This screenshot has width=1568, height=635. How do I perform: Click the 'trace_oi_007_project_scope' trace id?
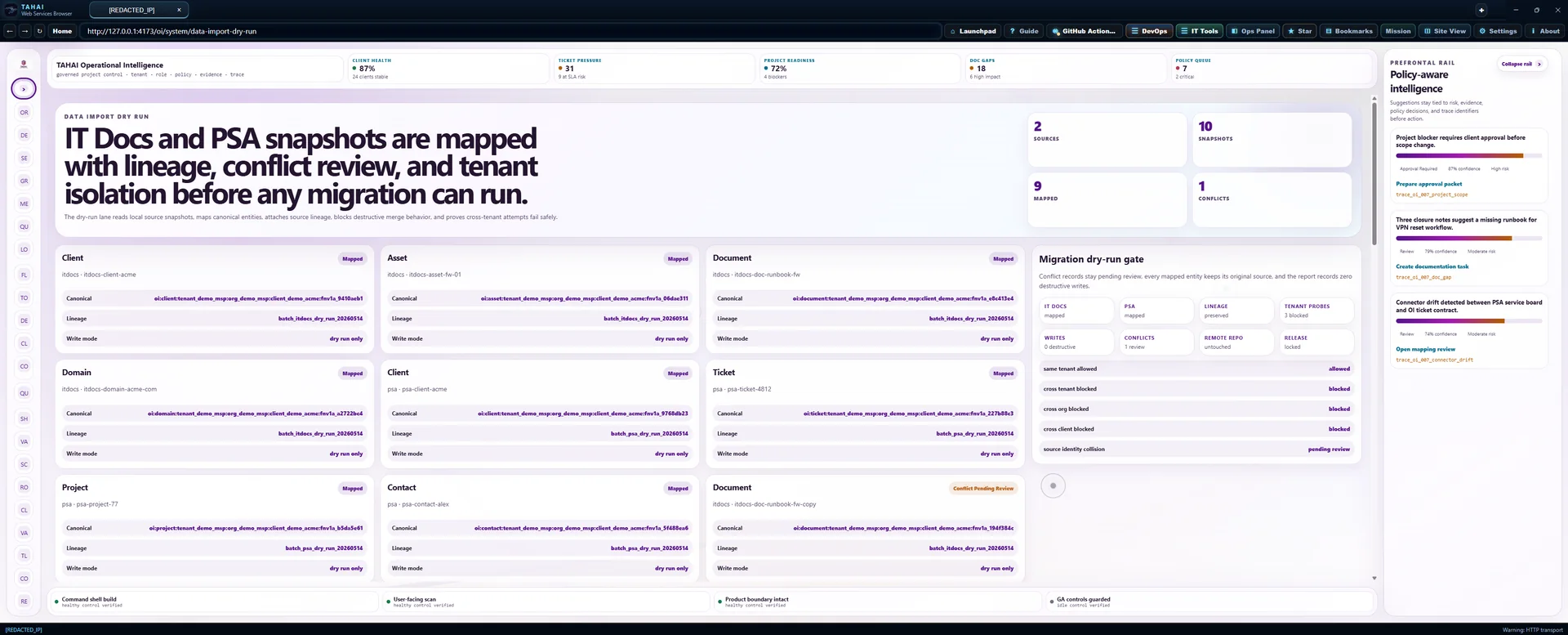pos(1432,195)
